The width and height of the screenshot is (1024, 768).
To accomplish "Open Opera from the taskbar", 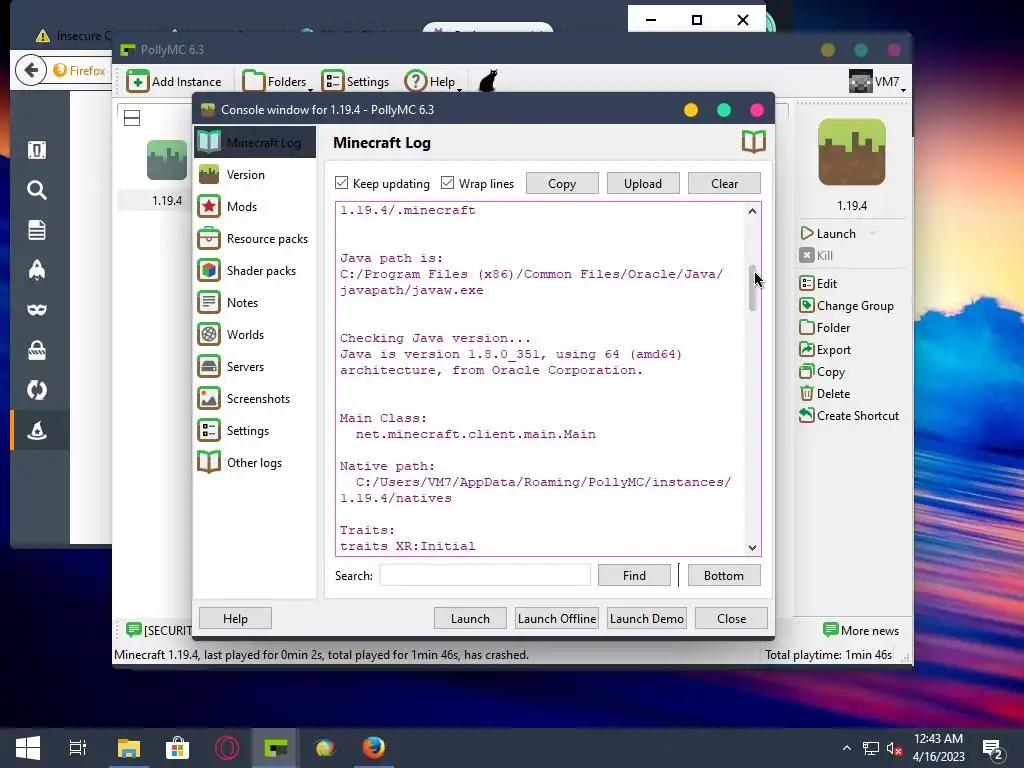I will (x=227, y=748).
